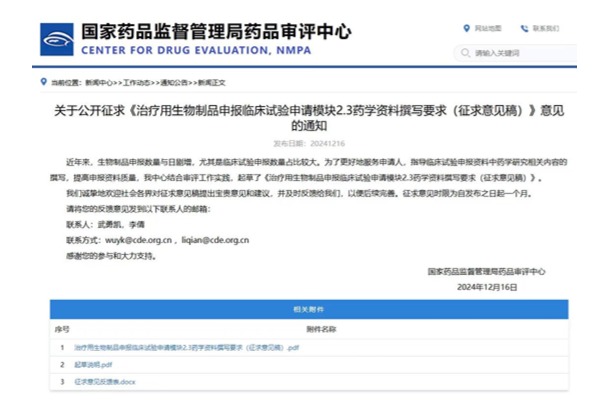Click the signature 国家药品监督管理局药品审评中心 at bottom

coord(486,271)
